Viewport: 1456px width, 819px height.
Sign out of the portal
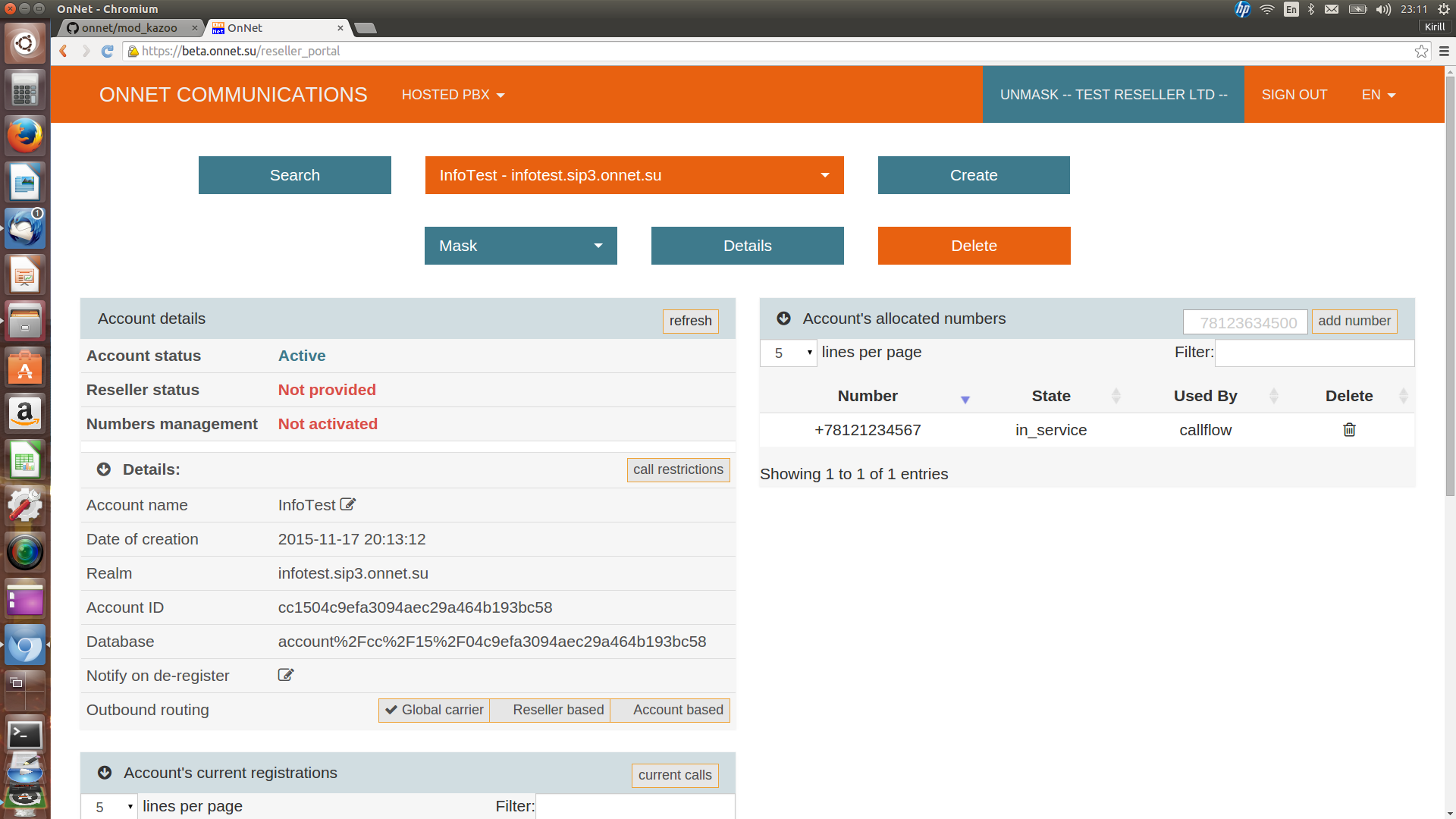1294,95
